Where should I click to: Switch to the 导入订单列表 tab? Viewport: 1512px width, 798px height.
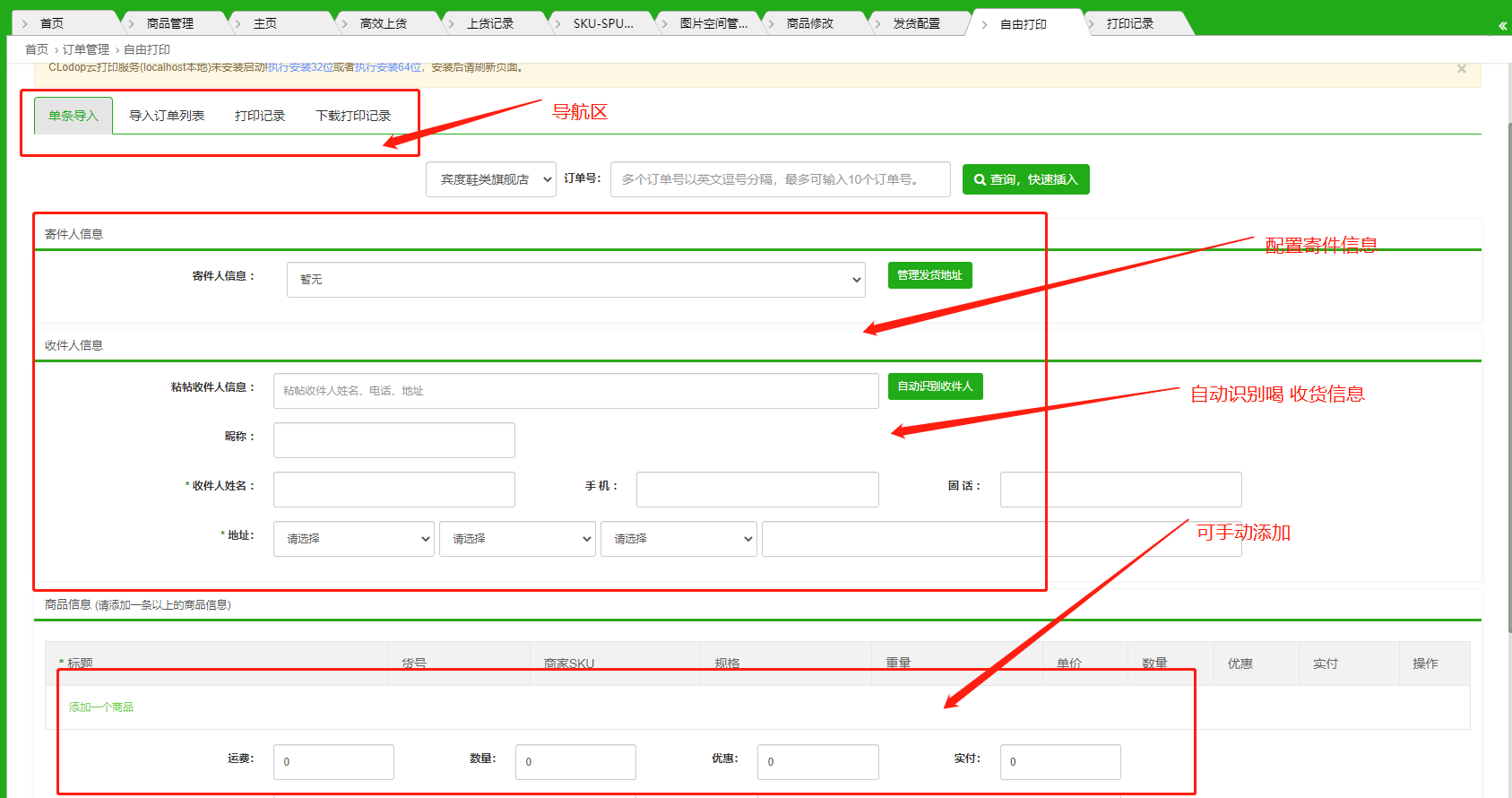tap(167, 116)
